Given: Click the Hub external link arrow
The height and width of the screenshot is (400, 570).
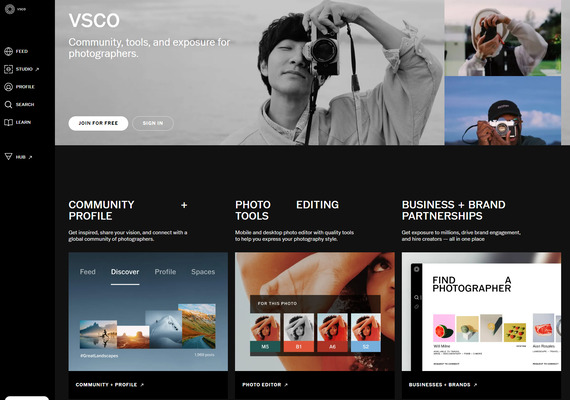Looking at the screenshot, I should (x=30, y=157).
